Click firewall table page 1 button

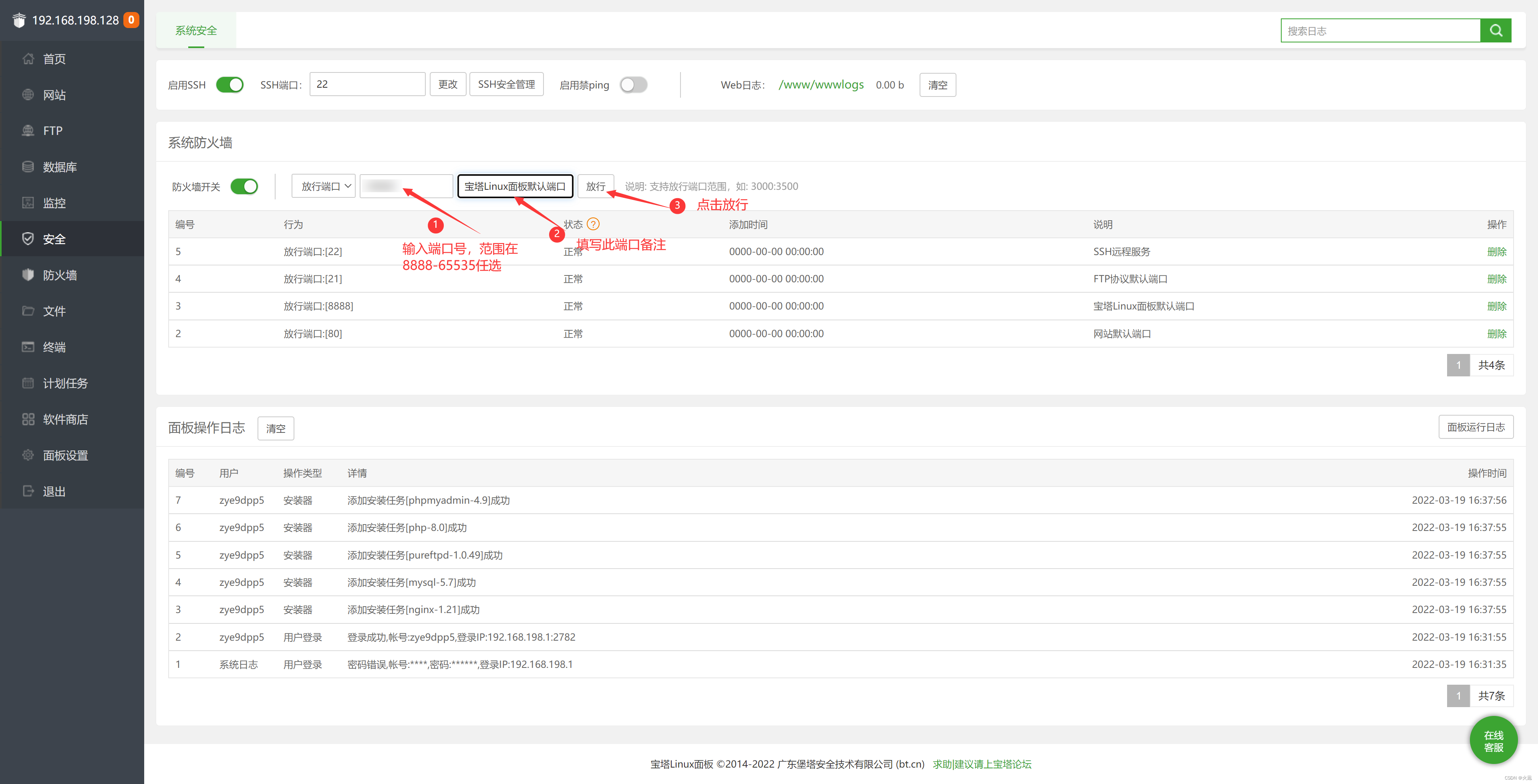(1458, 365)
